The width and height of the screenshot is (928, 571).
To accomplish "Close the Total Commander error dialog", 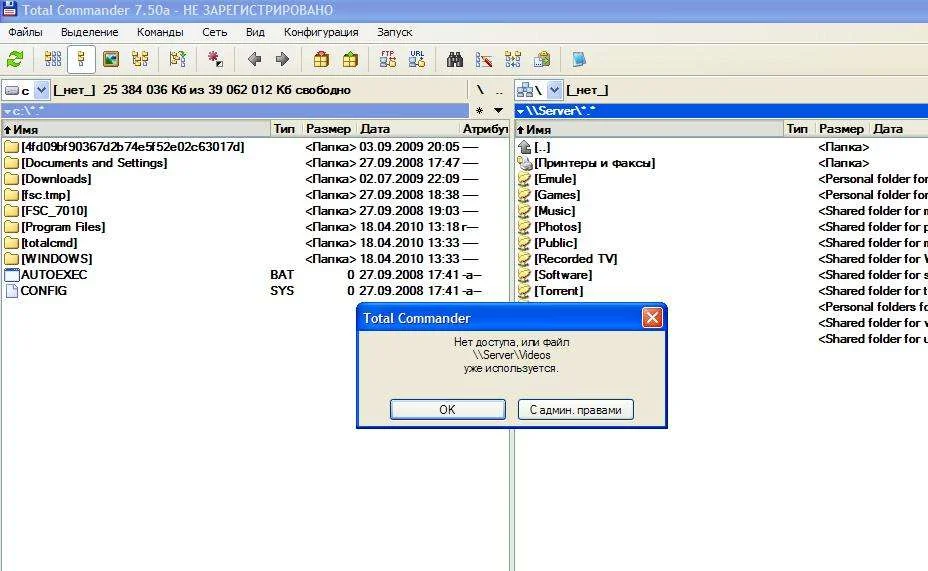I will point(652,318).
